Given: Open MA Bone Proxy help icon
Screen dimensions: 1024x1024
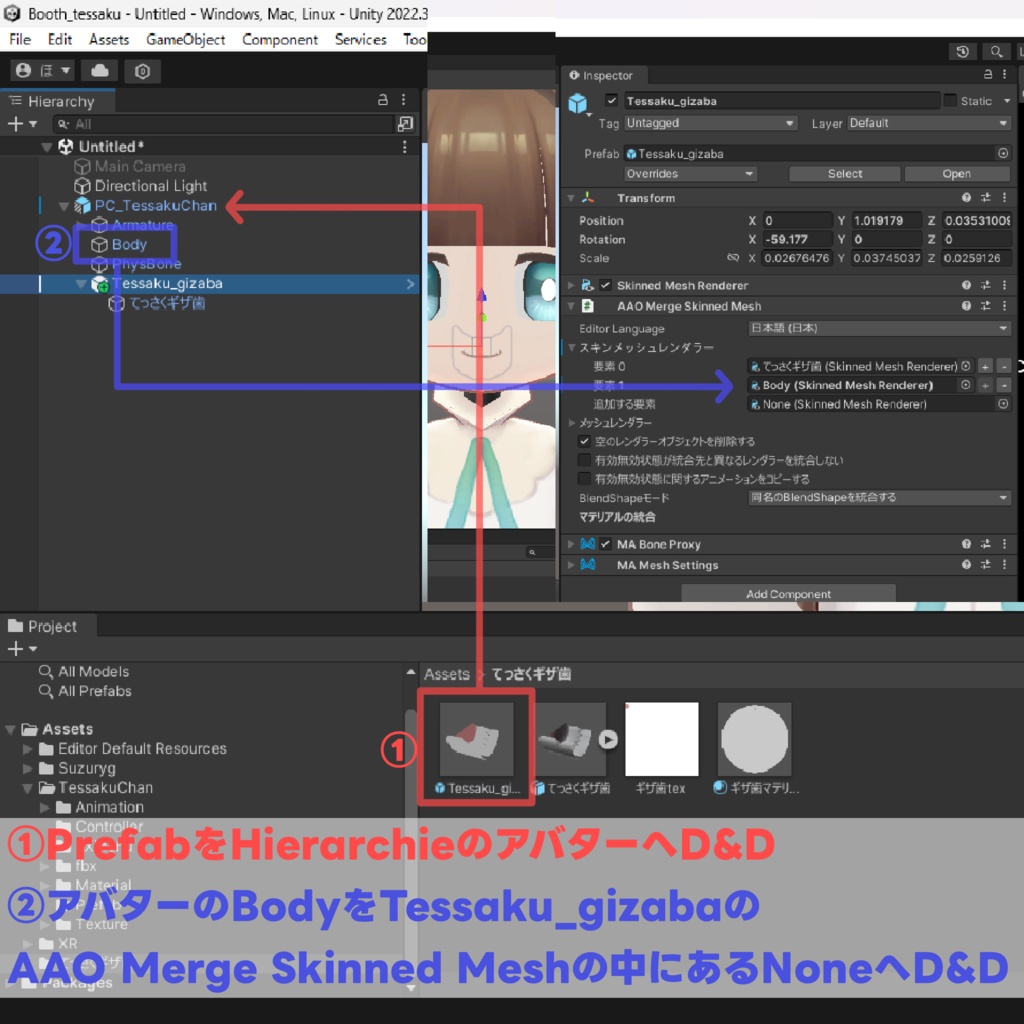Looking at the screenshot, I should (x=966, y=544).
